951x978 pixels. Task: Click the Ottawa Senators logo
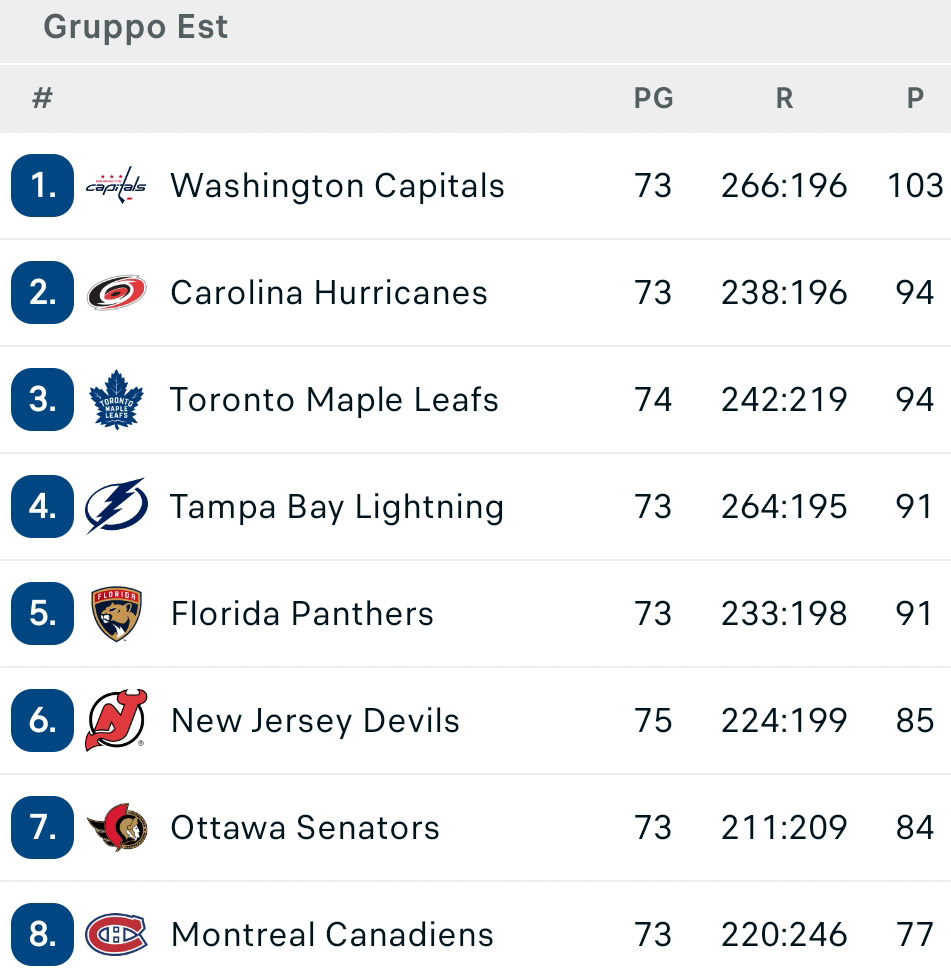point(117,827)
